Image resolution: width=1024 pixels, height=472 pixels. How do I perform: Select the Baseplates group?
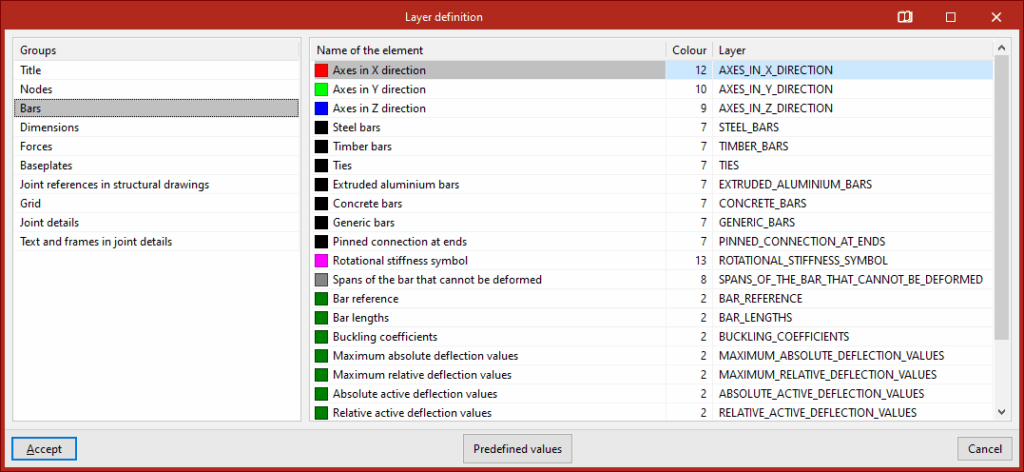click(x=156, y=166)
